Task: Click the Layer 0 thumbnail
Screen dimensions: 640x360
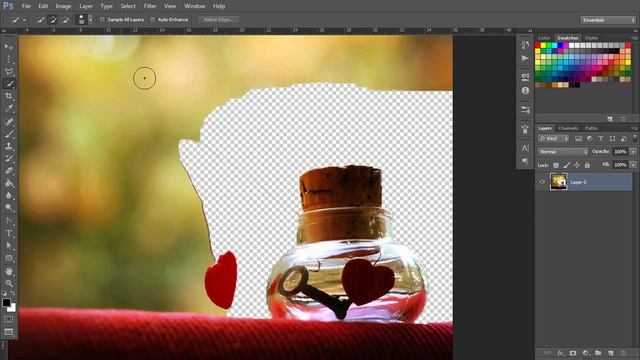Action: pyautogui.click(x=558, y=182)
